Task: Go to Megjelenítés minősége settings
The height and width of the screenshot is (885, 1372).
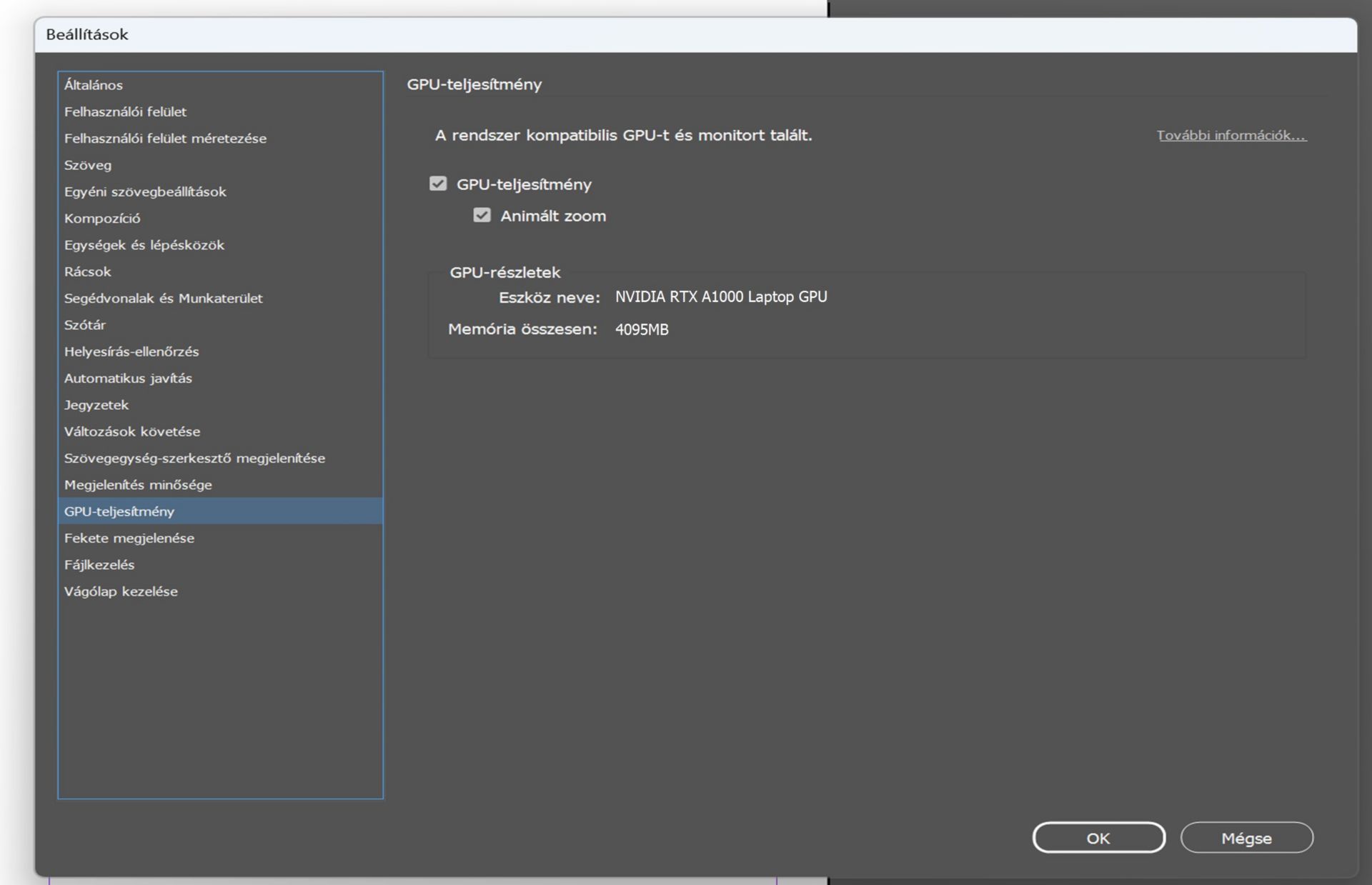Action: 138,485
